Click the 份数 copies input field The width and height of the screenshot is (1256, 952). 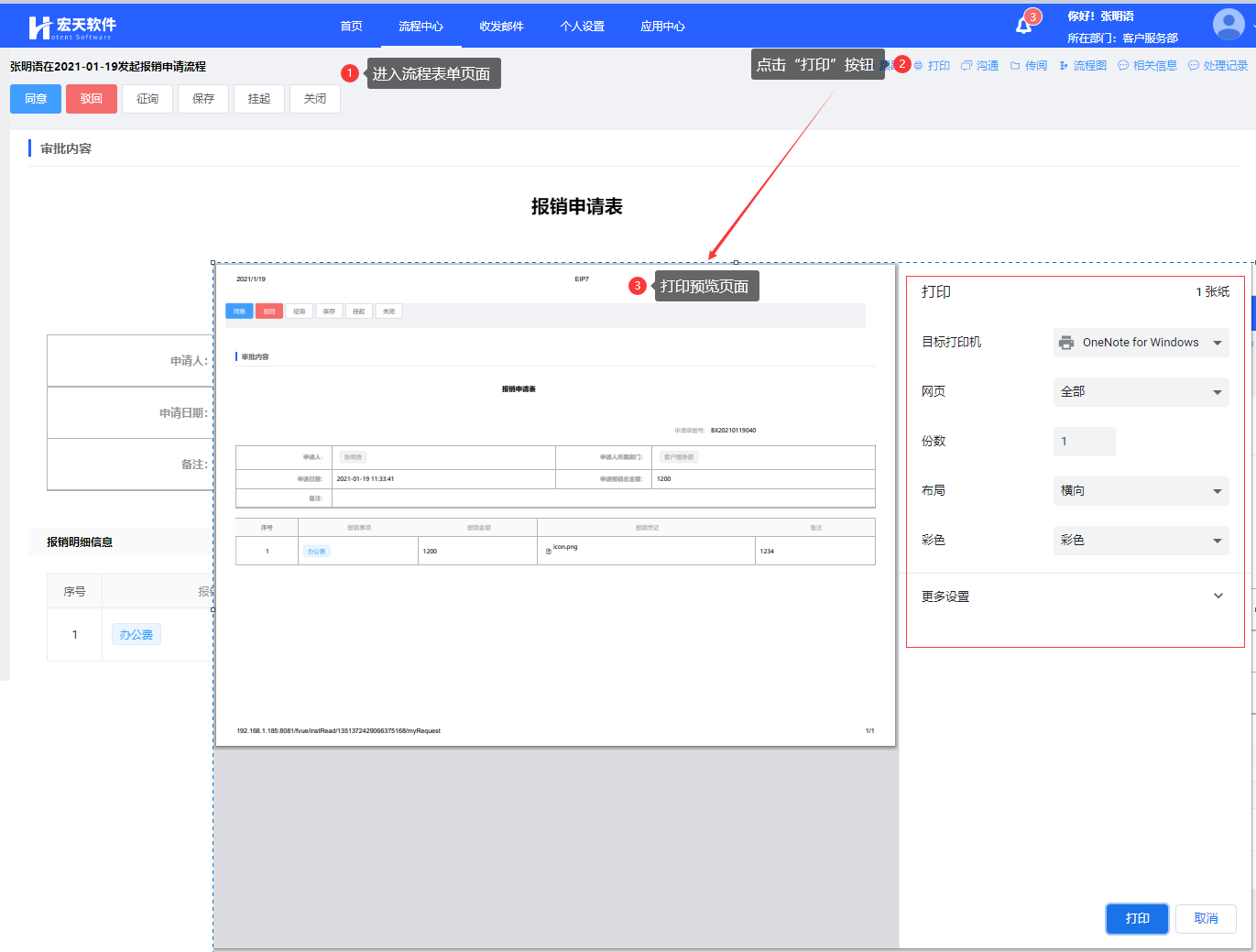pos(1085,442)
